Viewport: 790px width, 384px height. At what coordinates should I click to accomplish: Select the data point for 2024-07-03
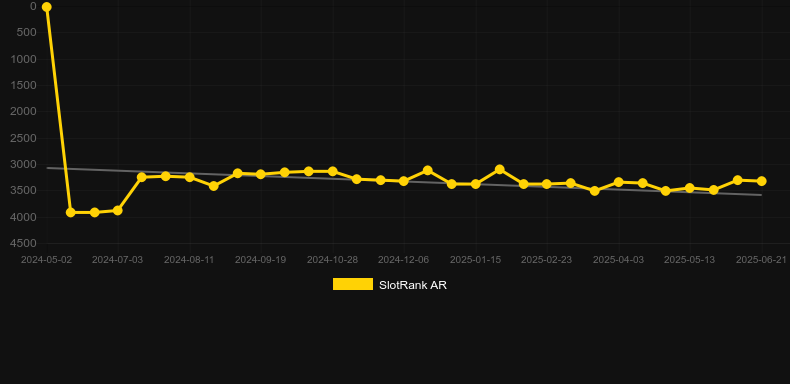118,211
